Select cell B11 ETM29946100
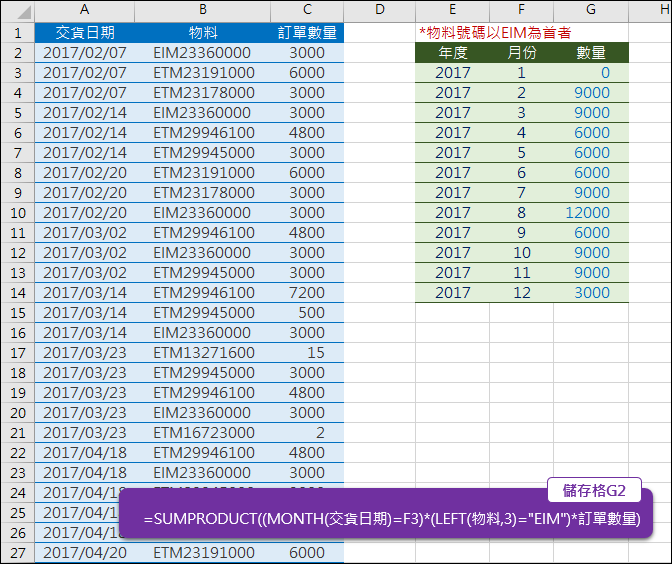This screenshot has width=672, height=564. (x=203, y=233)
